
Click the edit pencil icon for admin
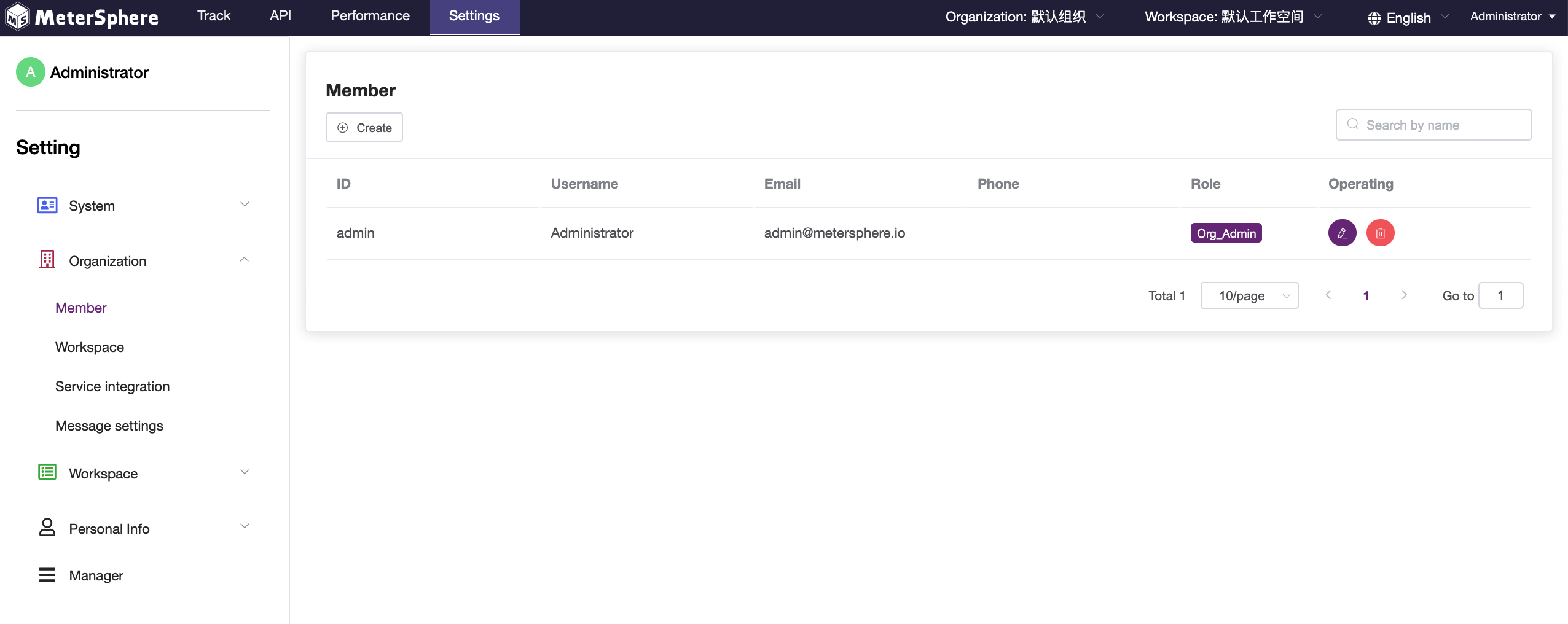coord(1342,233)
